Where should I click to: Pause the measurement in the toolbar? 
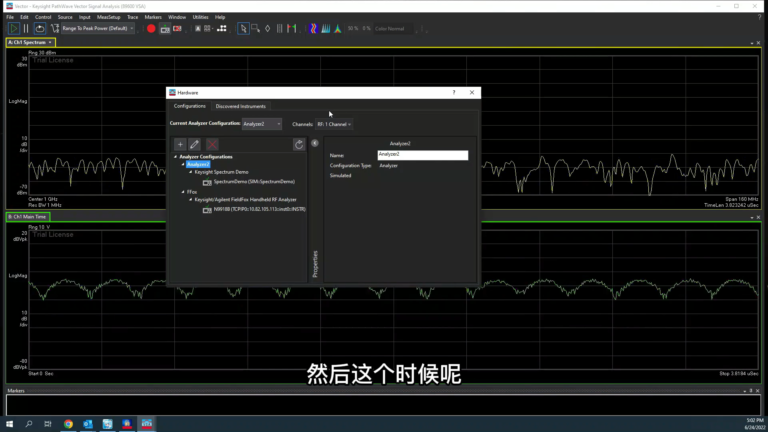pyautogui.click(x=26, y=28)
